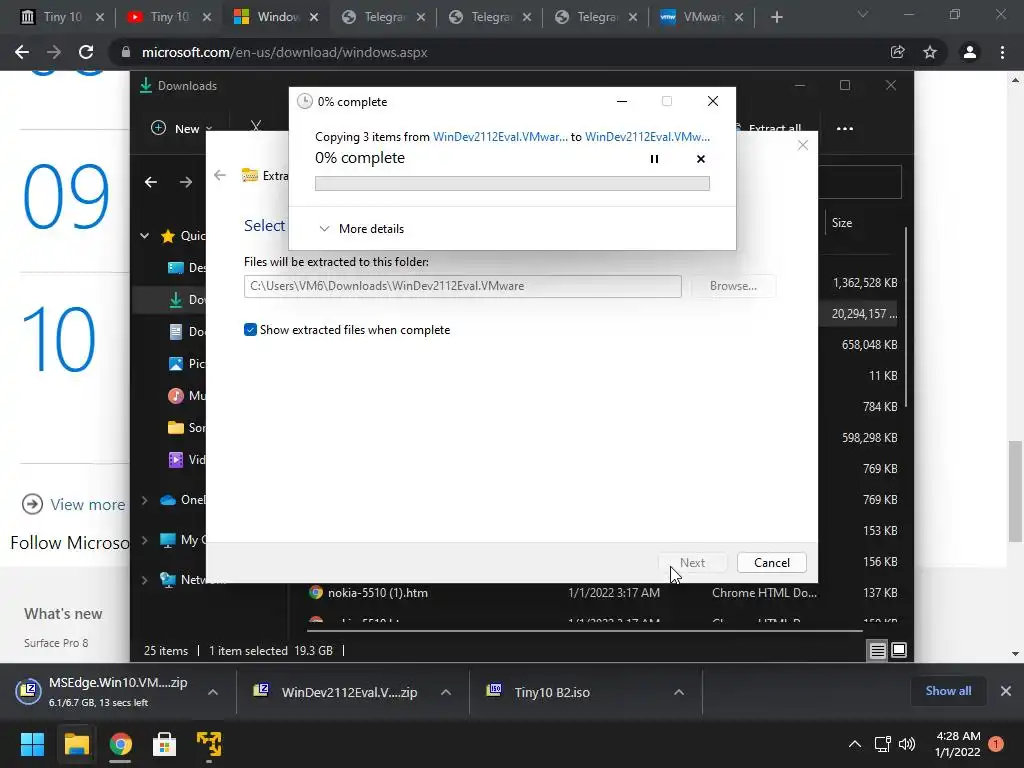Switch to the VMware browser tab
The width and height of the screenshot is (1024, 768).
coord(703,17)
